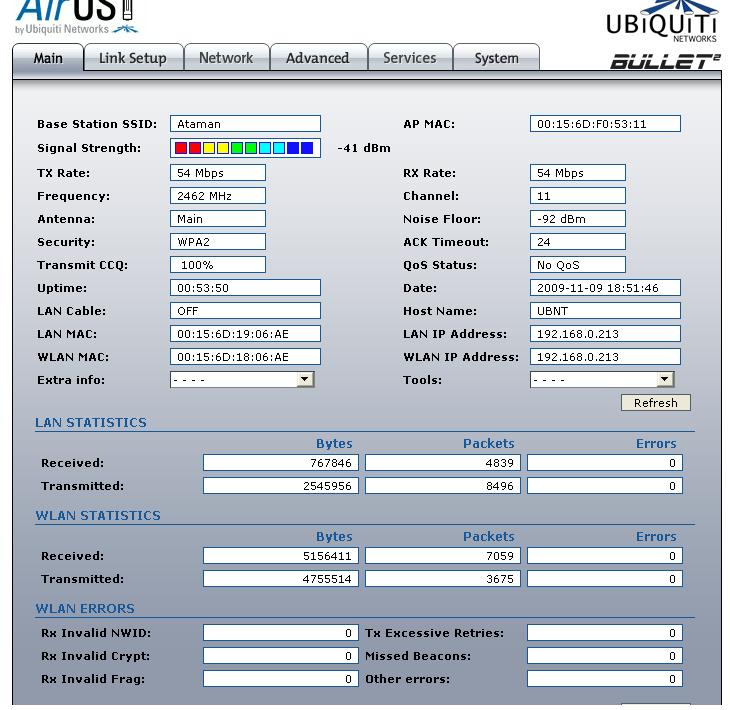Click the Uptime value 00:53:50
730x710 pixels.
(x=245, y=288)
